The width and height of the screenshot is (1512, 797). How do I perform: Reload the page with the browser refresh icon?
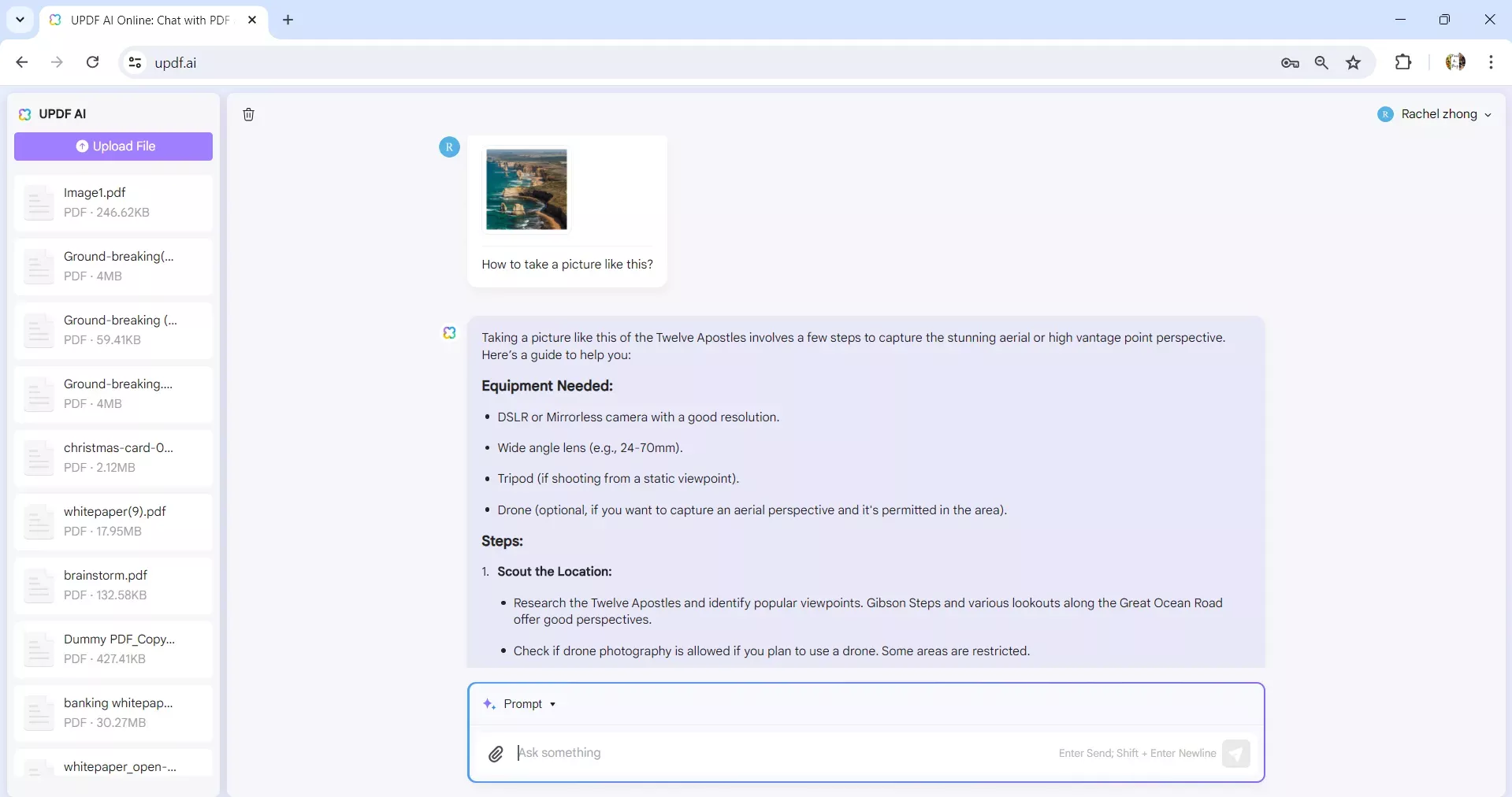pyautogui.click(x=92, y=62)
